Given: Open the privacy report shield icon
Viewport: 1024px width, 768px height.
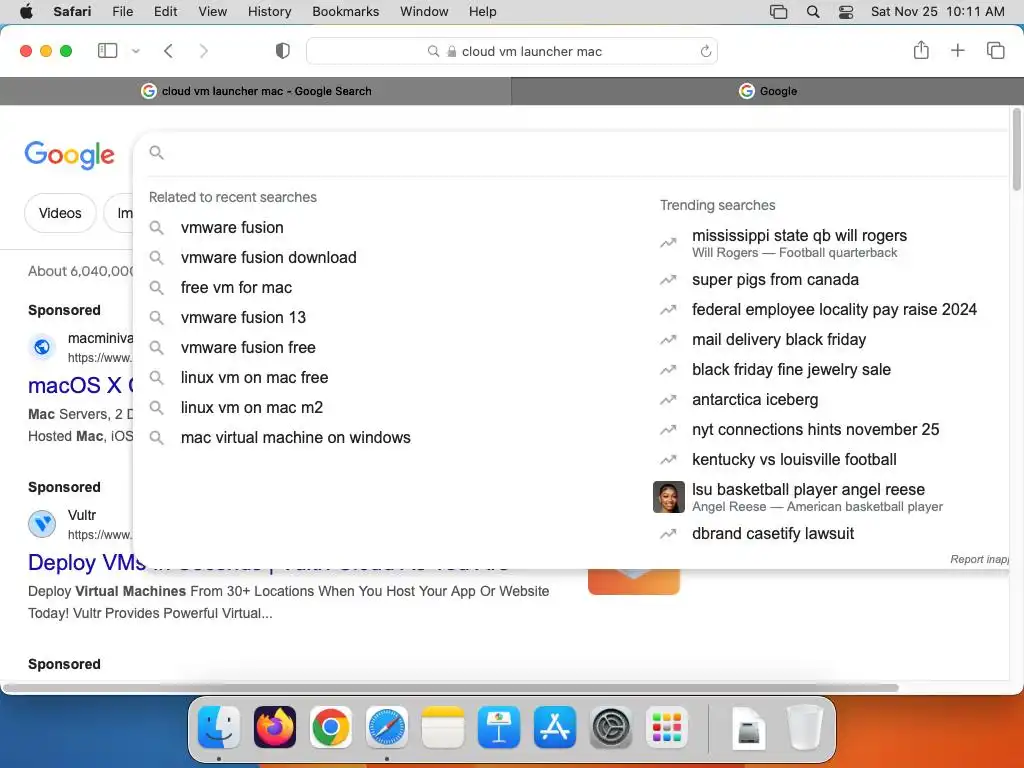Looking at the screenshot, I should (x=283, y=51).
